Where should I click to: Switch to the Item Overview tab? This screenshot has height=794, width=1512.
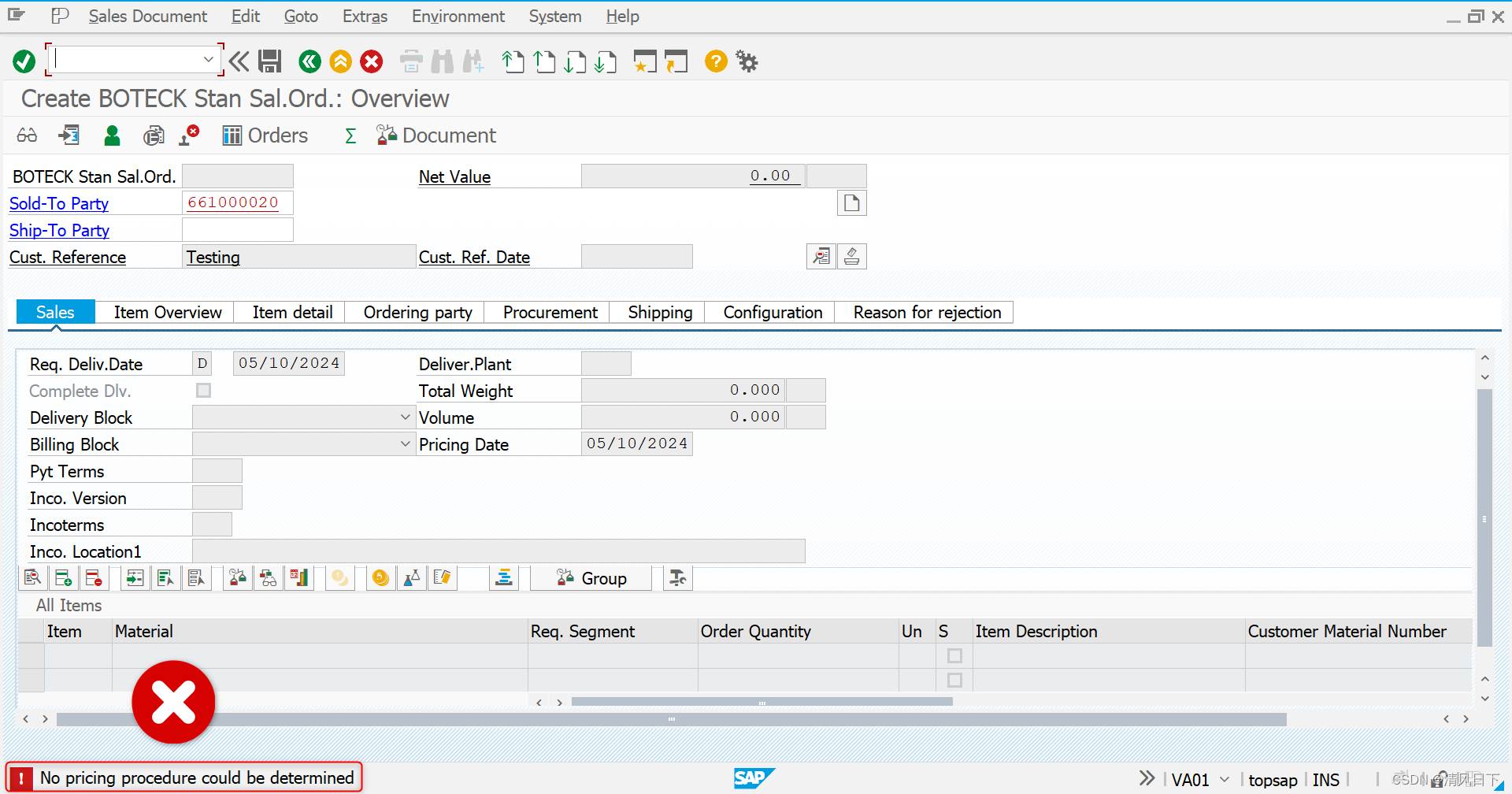168,312
